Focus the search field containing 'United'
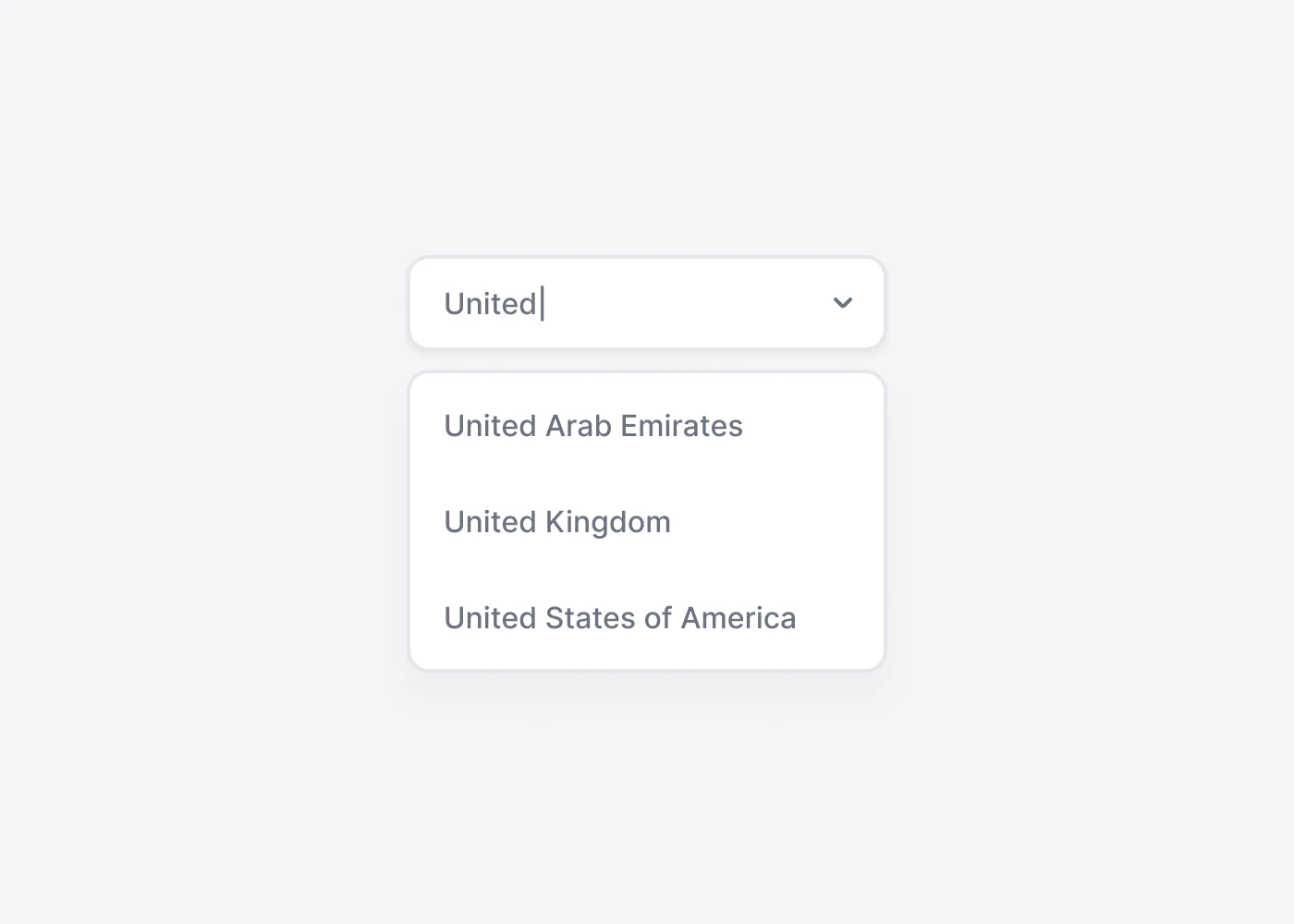Image resolution: width=1294 pixels, height=924 pixels. click(x=647, y=303)
